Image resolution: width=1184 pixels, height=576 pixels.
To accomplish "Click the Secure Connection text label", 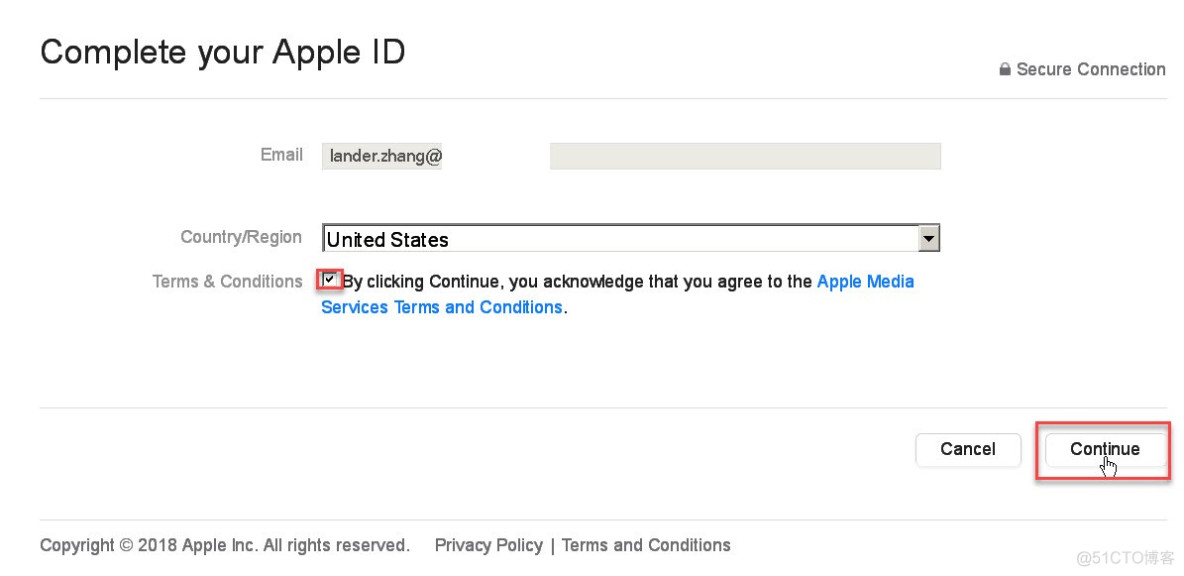I will 1090,69.
